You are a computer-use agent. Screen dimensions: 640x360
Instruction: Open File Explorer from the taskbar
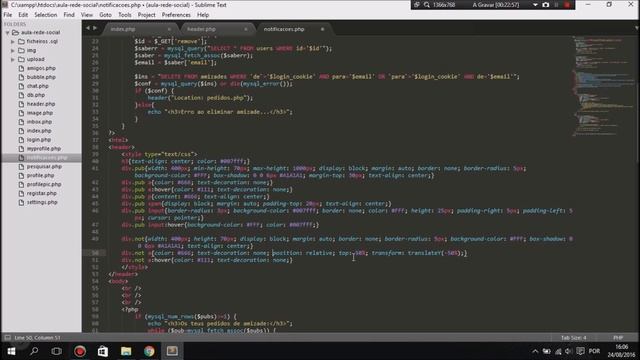click(x=126, y=351)
